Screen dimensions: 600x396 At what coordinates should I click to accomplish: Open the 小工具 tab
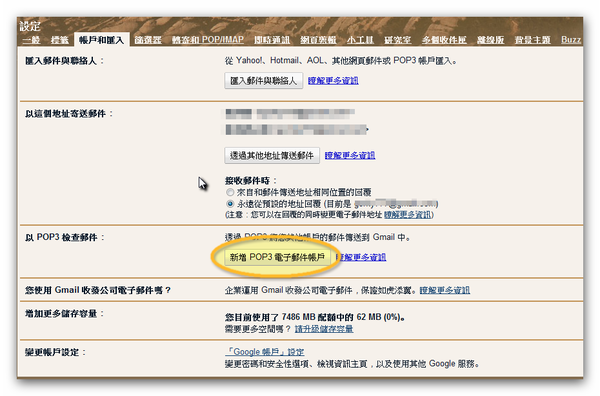point(360,40)
